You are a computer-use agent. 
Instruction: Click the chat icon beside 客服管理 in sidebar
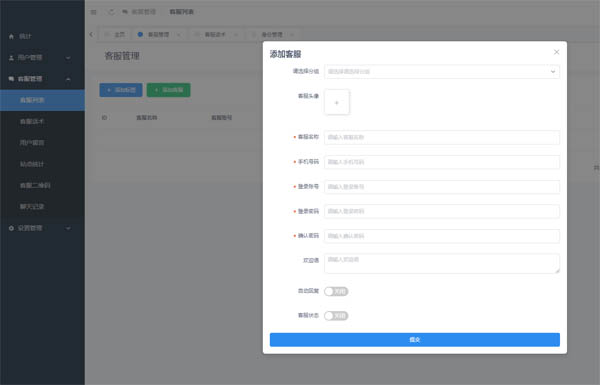coord(11,79)
